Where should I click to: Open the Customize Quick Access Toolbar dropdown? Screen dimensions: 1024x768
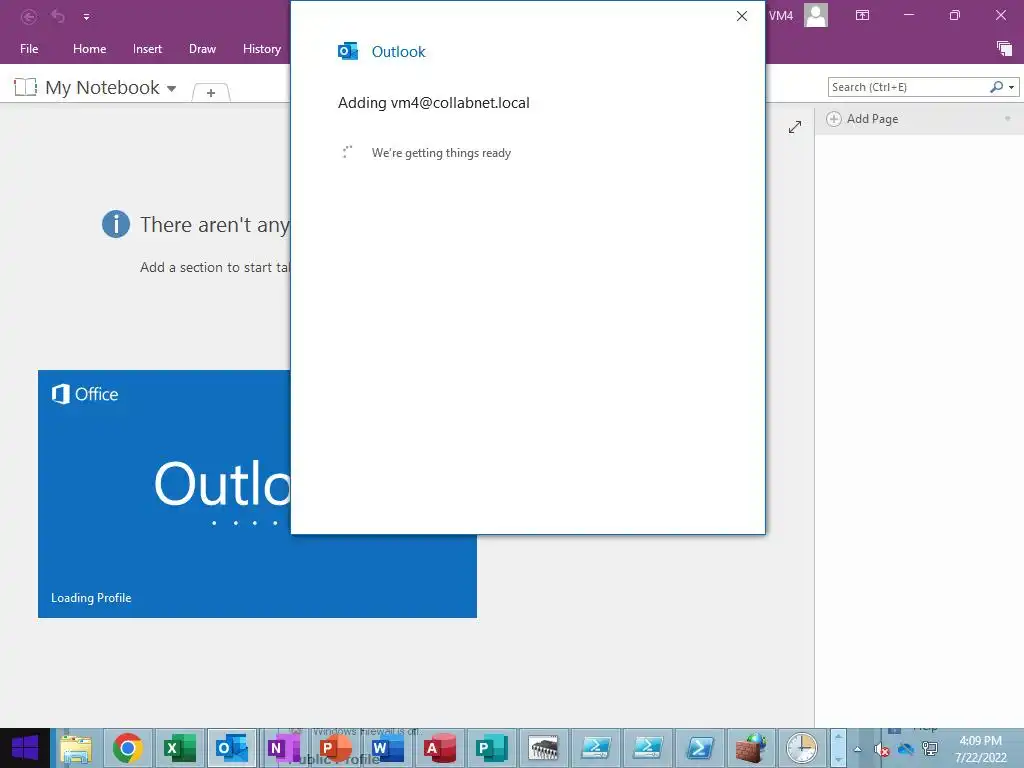[x=86, y=17]
